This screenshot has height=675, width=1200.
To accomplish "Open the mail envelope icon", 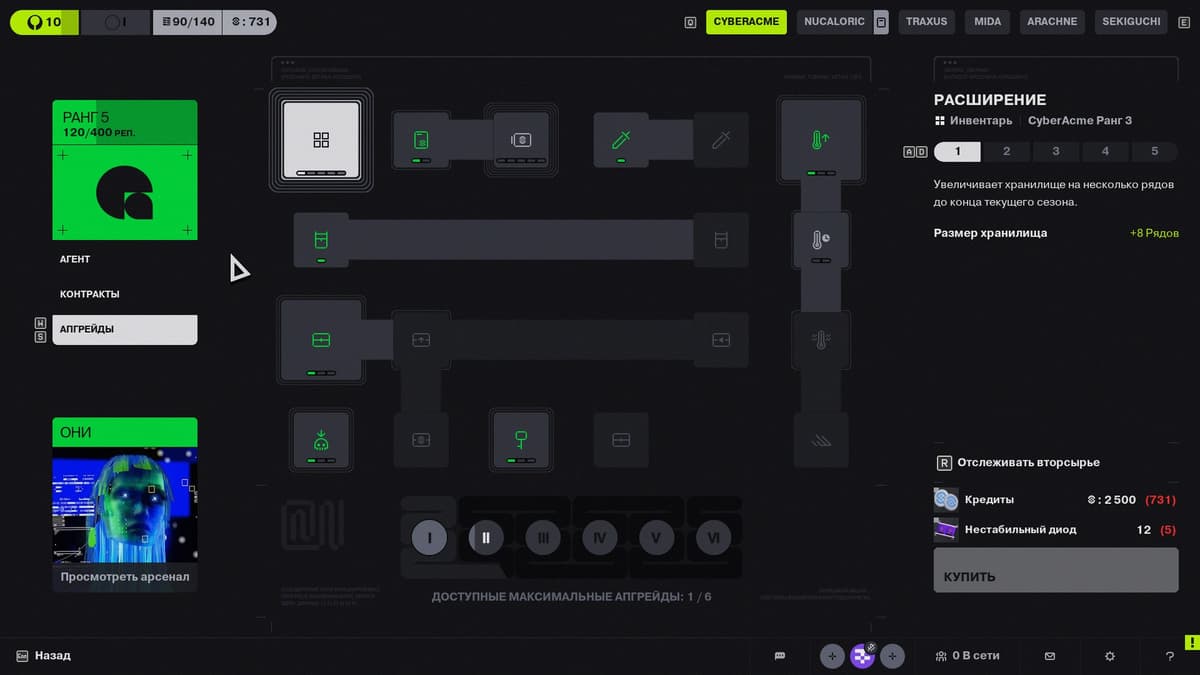I will point(1049,656).
